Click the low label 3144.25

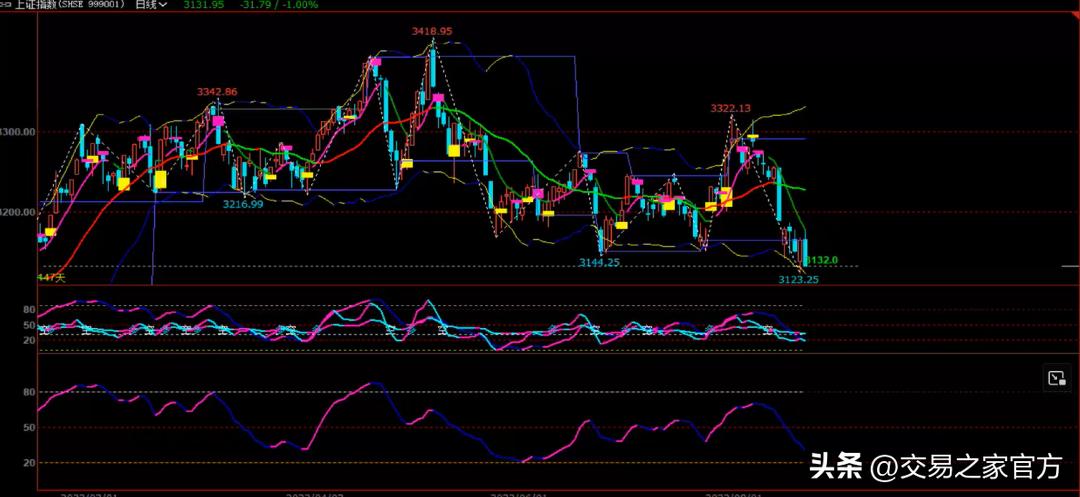[599, 262]
